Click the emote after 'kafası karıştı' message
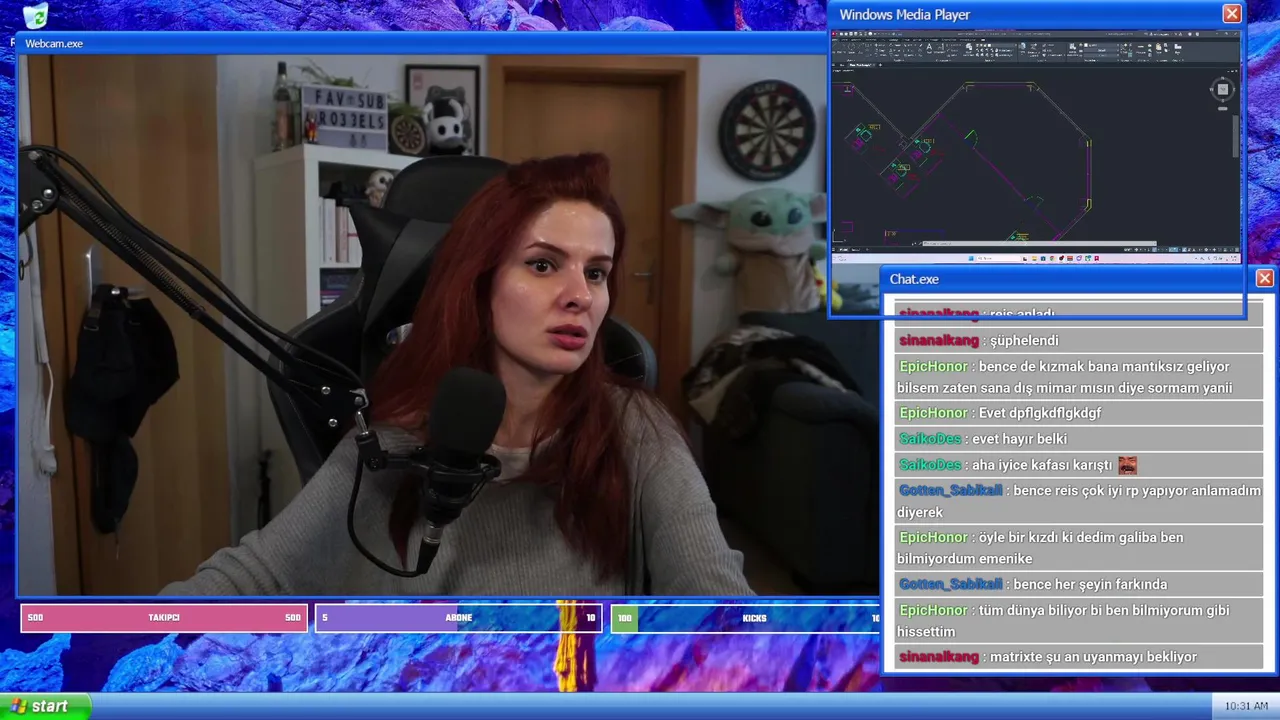 [x=1127, y=465]
